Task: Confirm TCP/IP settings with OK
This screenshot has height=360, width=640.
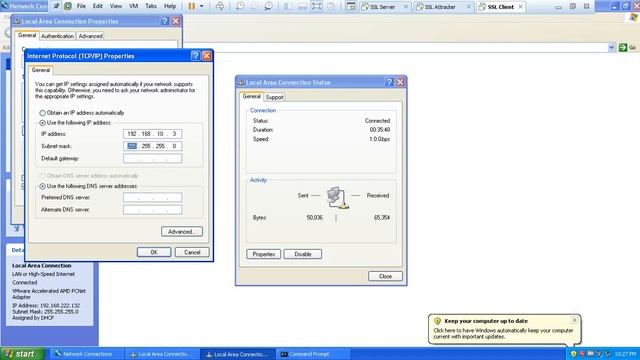Action: (x=154, y=252)
